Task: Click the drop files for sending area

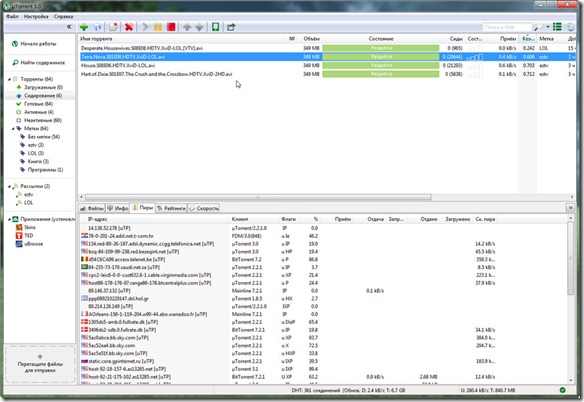Action: [x=40, y=364]
